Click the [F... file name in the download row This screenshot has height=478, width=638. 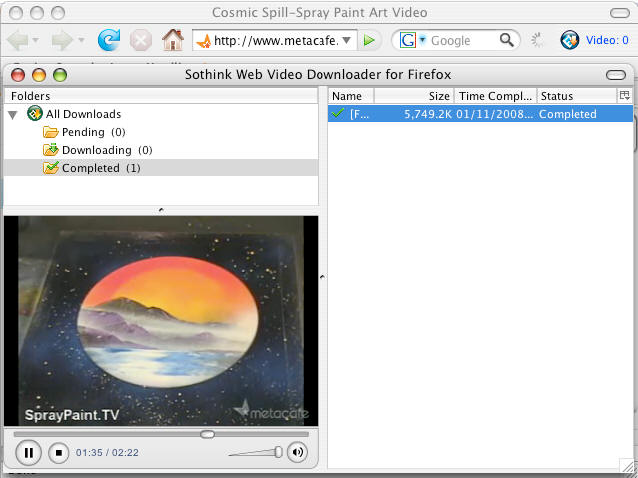(x=359, y=114)
